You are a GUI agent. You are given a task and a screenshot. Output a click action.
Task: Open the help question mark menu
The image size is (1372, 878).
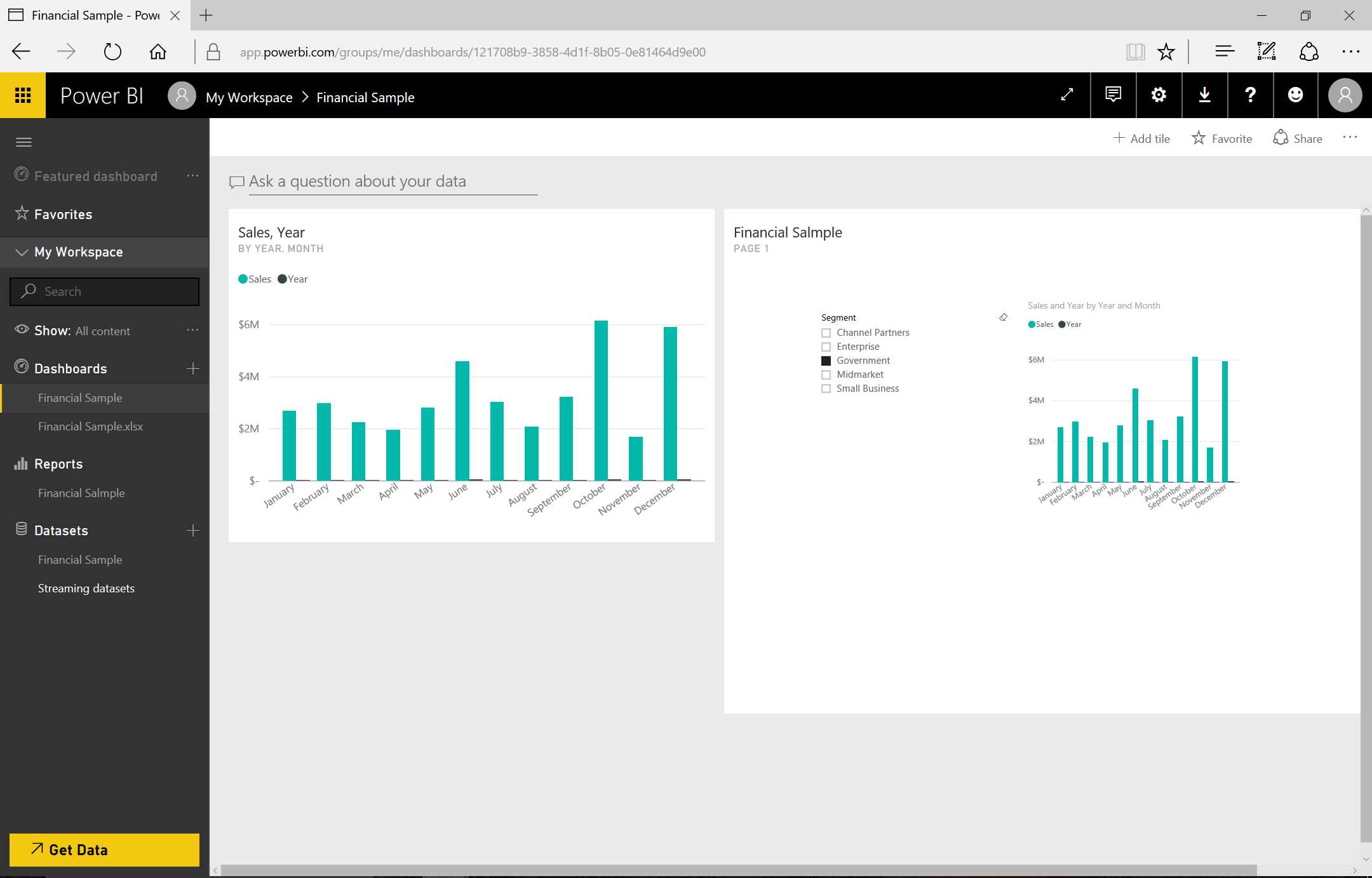point(1250,95)
